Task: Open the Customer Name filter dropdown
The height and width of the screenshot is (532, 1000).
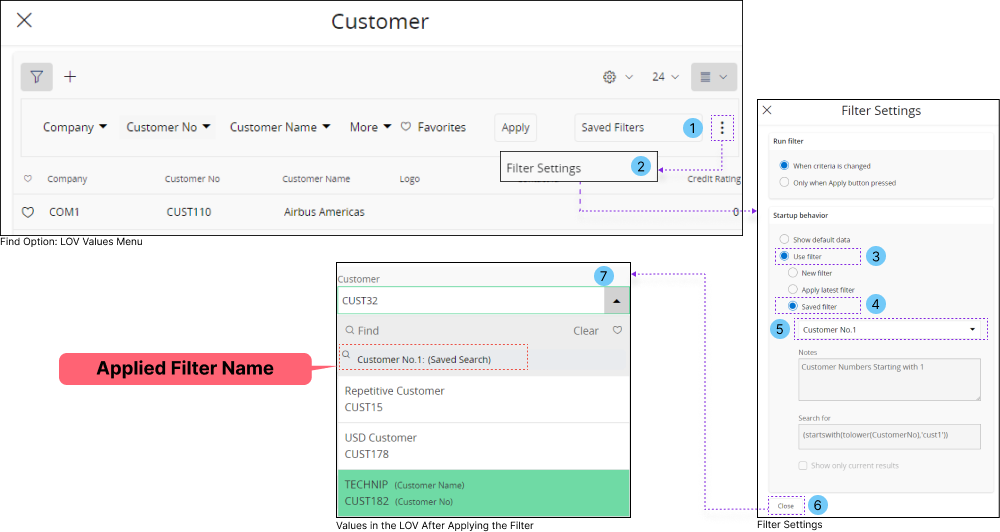Action: (x=280, y=127)
